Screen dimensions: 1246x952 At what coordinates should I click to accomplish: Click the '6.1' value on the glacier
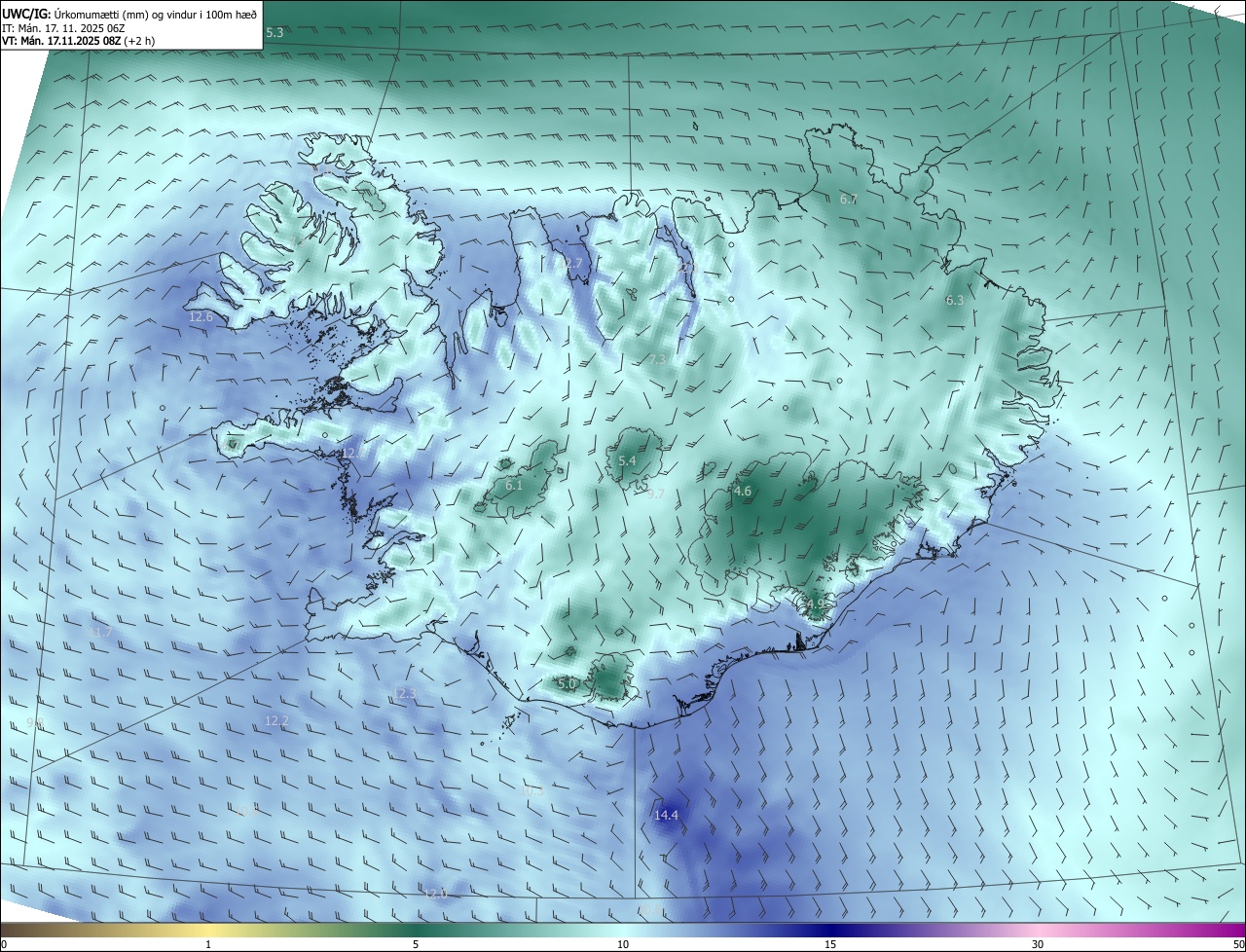pyautogui.click(x=514, y=486)
